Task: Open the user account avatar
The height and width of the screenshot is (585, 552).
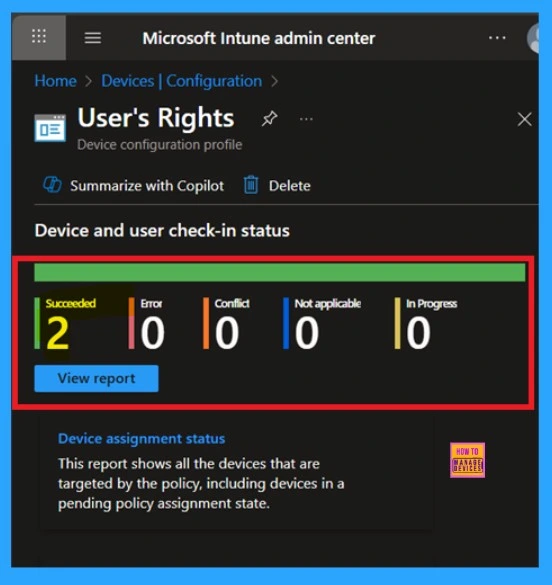Action: 533,37
